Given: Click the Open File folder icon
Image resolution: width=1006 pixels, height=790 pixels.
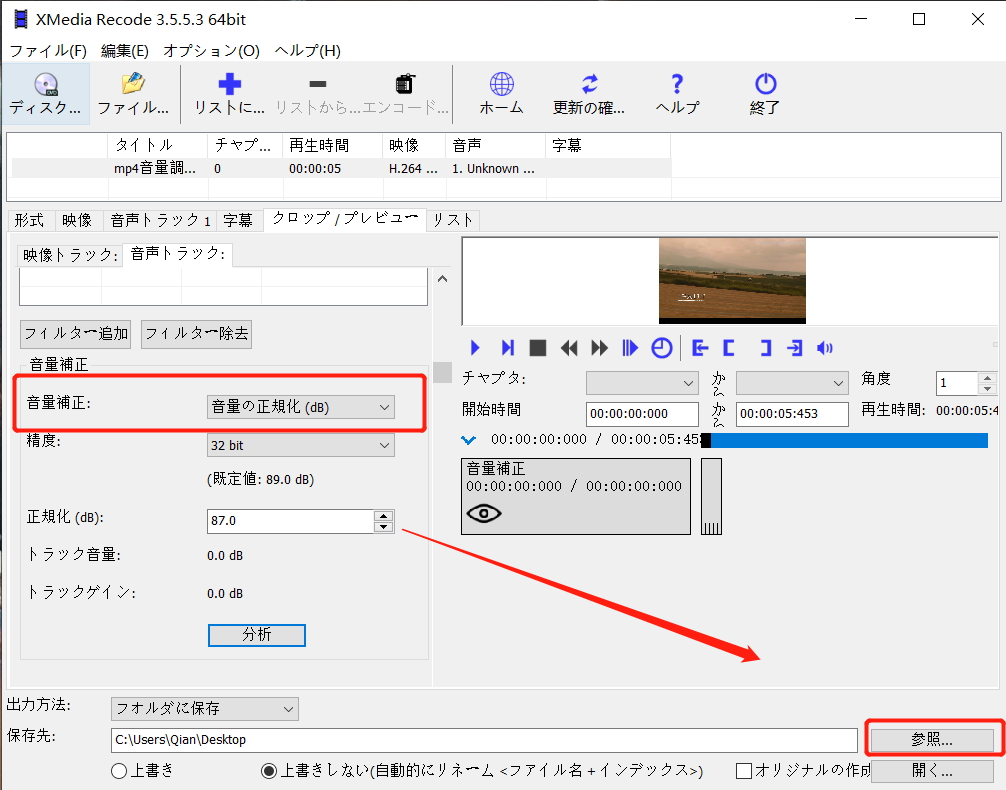Looking at the screenshot, I should click(132, 86).
